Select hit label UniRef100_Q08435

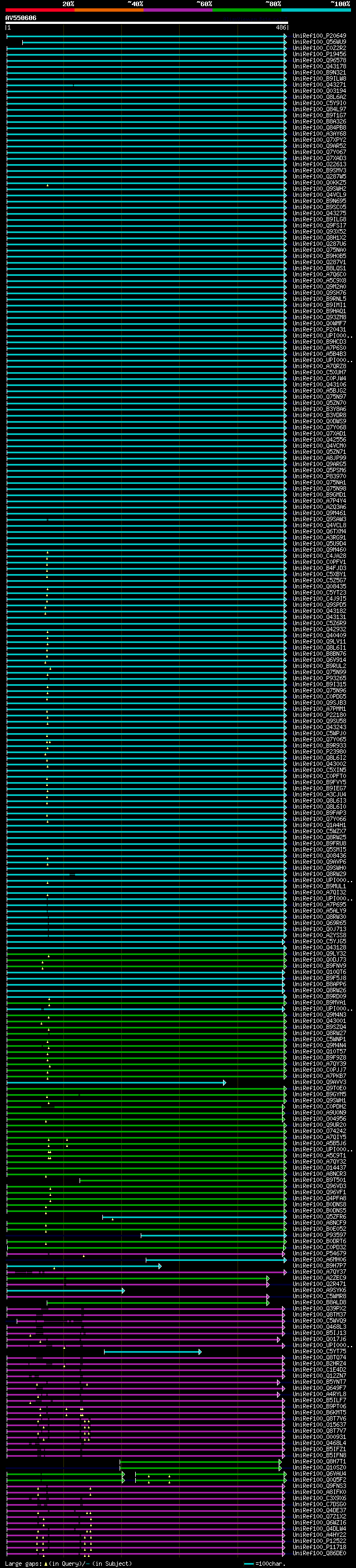point(319,587)
